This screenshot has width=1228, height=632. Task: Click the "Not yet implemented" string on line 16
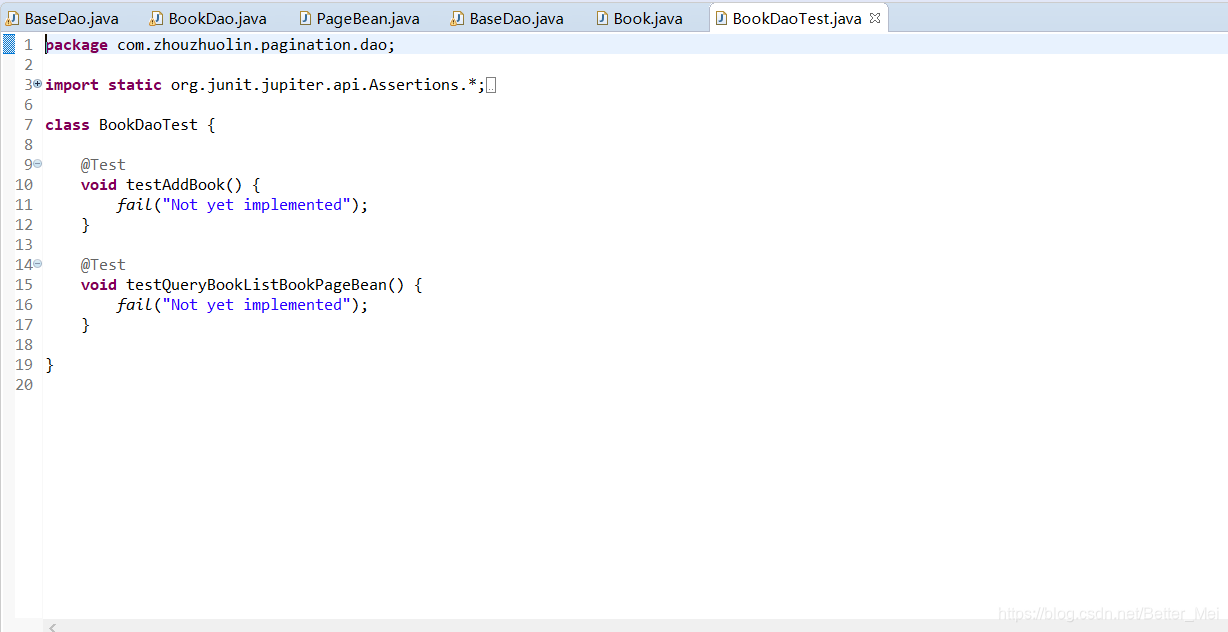(256, 305)
